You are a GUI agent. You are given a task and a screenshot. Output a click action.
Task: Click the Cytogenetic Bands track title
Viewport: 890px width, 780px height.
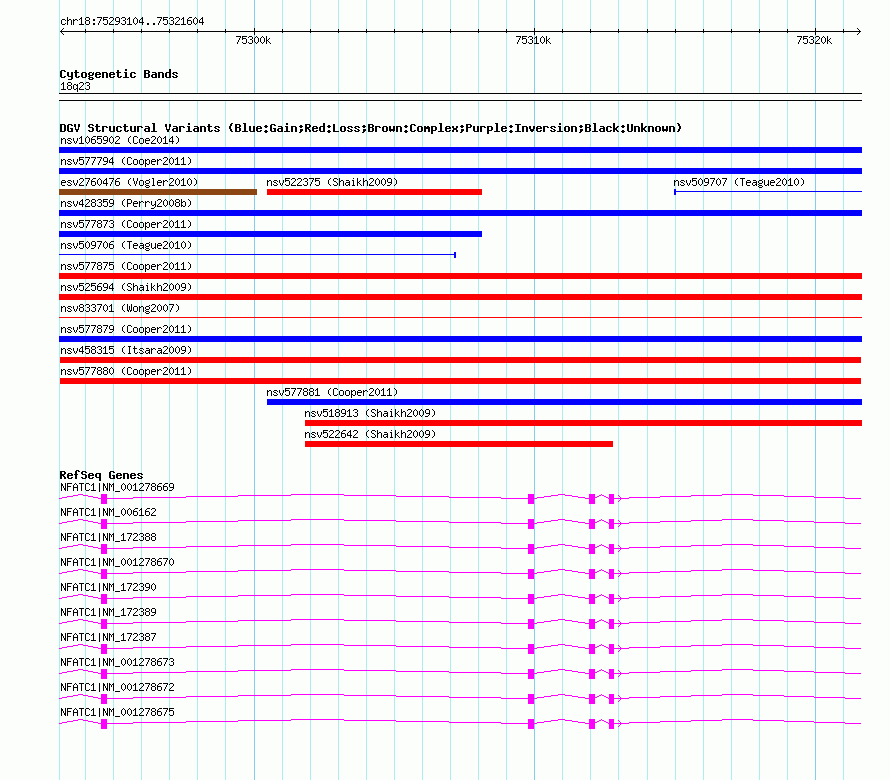tap(119, 74)
